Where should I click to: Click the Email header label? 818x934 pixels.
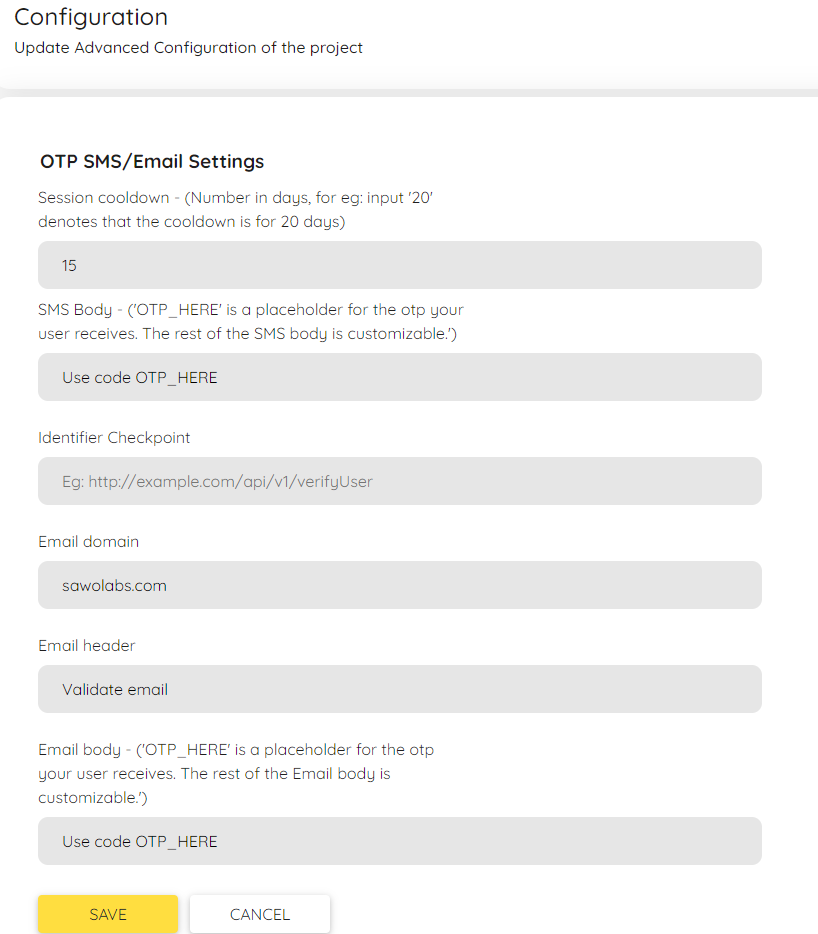pyautogui.click(x=86, y=646)
